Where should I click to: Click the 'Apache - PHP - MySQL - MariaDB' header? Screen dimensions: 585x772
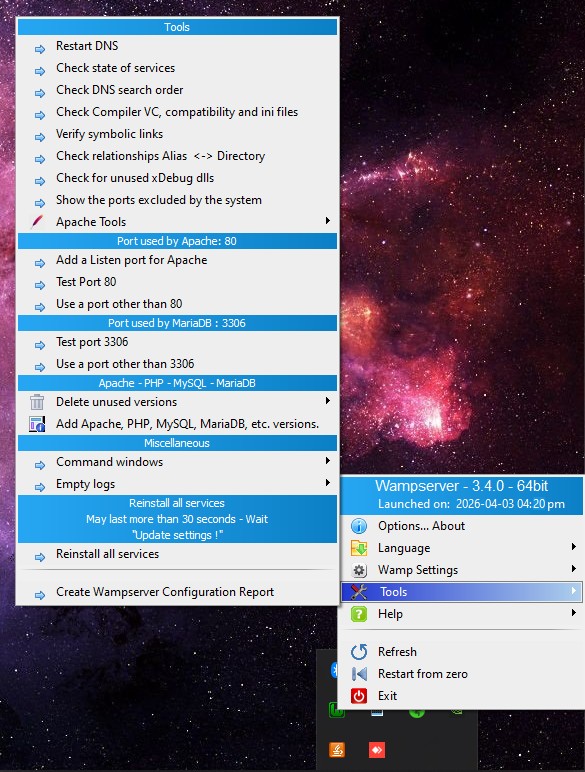177,383
